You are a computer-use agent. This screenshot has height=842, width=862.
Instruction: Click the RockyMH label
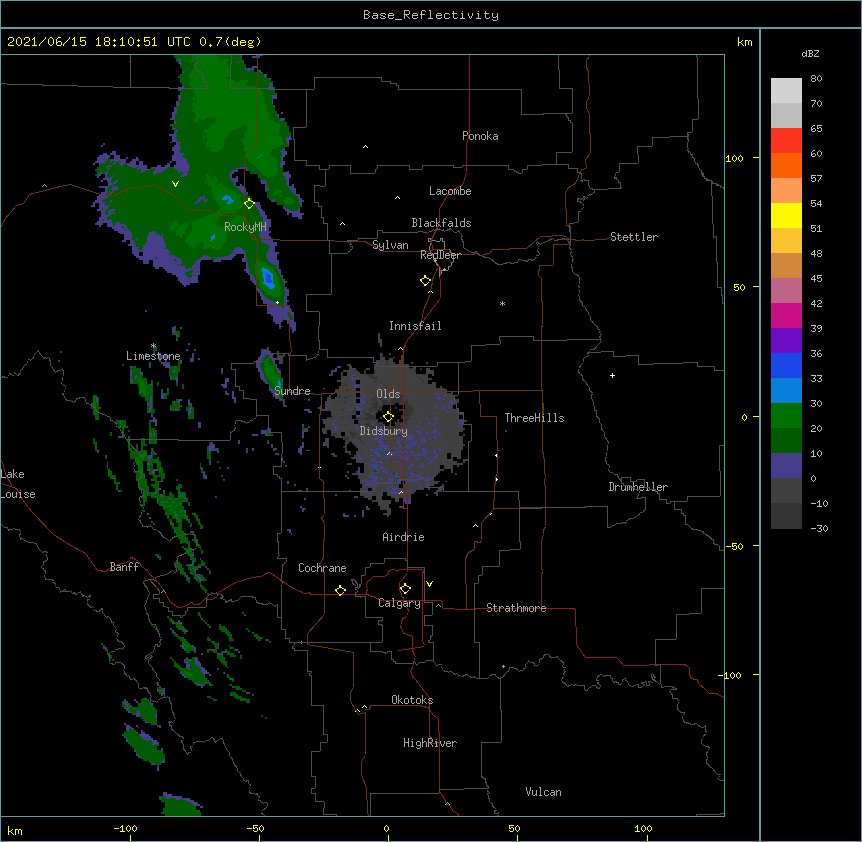click(245, 227)
